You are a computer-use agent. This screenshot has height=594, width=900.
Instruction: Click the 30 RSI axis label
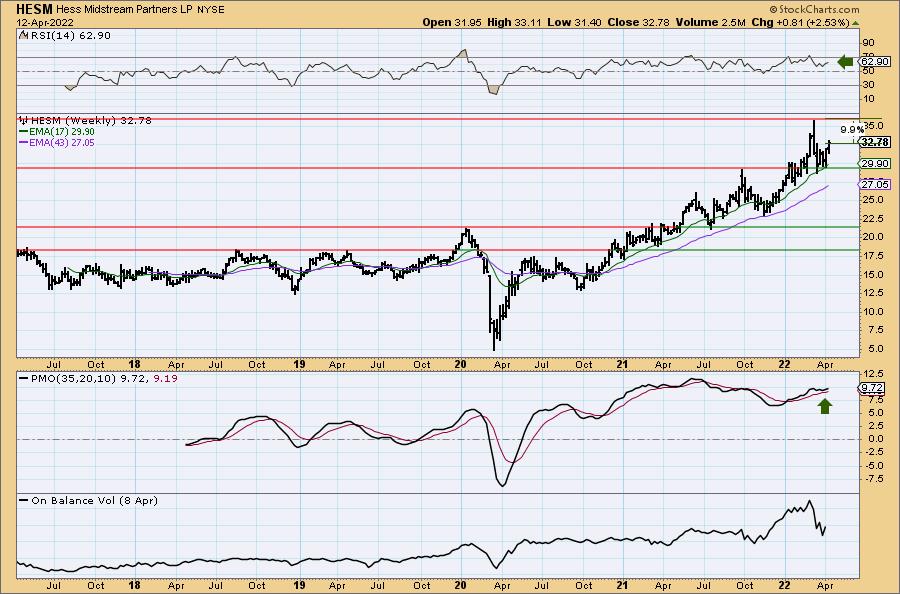[x=868, y=85]
